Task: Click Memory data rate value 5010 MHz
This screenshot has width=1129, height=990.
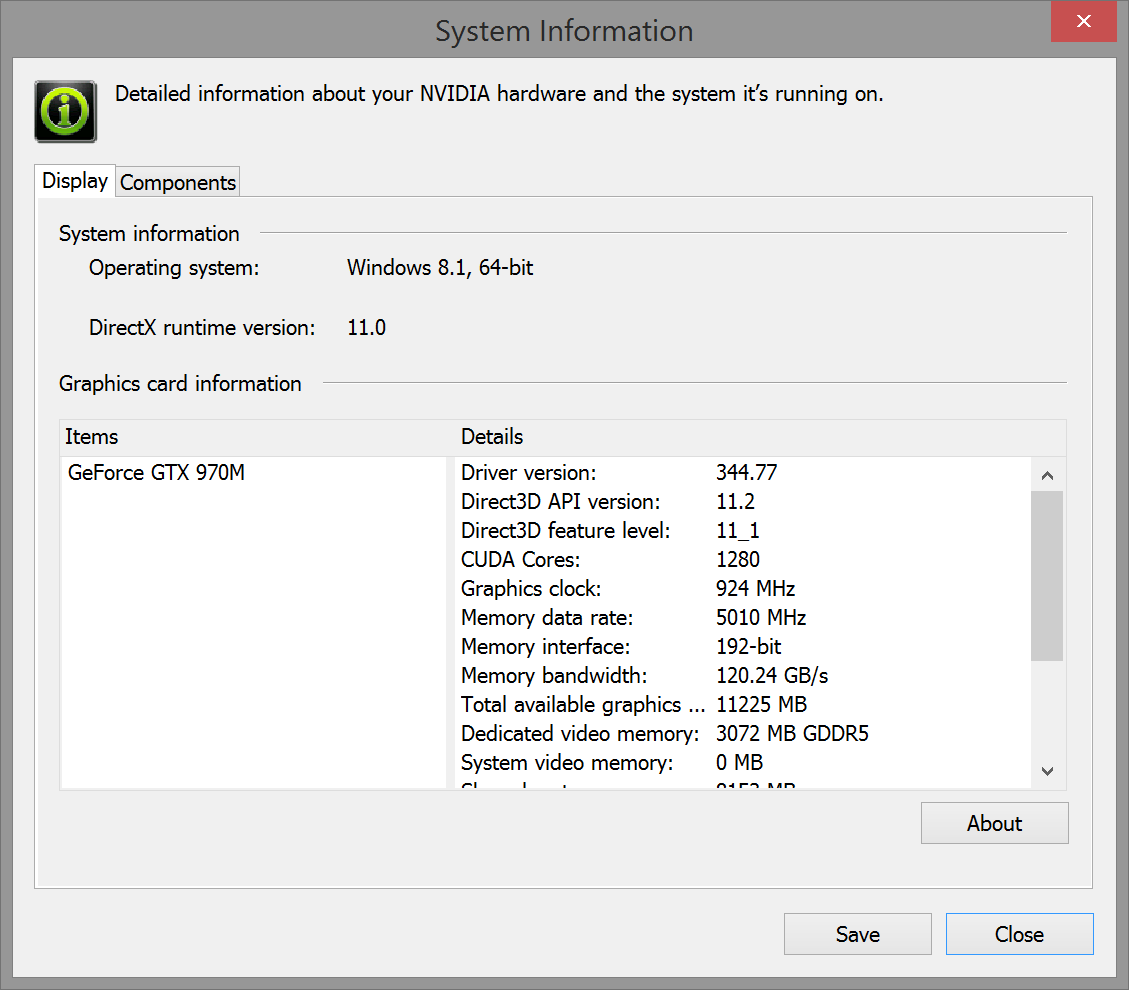Action: point(761,617)
